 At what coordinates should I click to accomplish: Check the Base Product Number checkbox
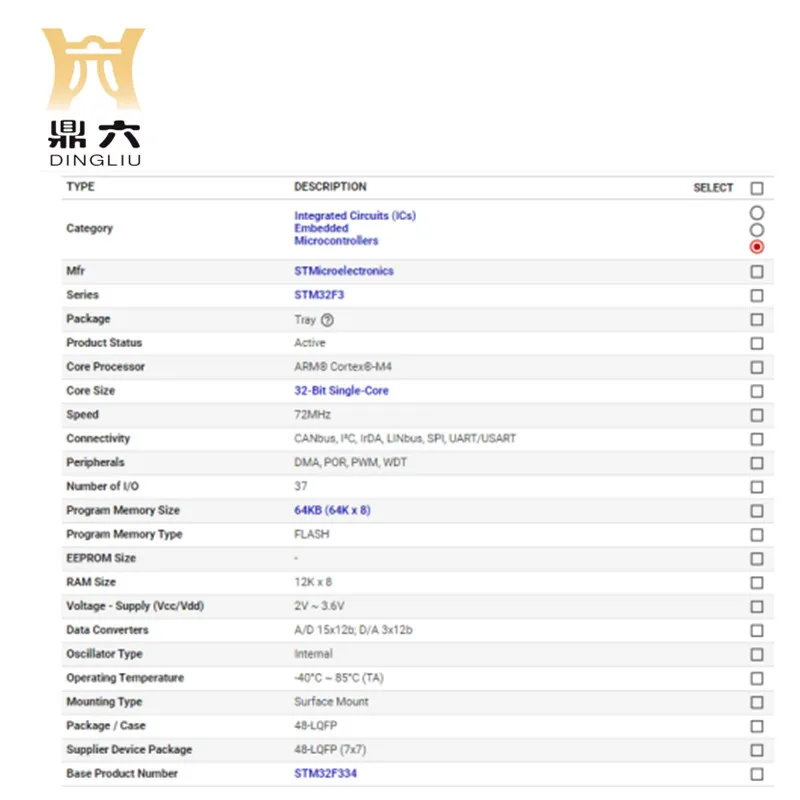click(x=757, y=774)
